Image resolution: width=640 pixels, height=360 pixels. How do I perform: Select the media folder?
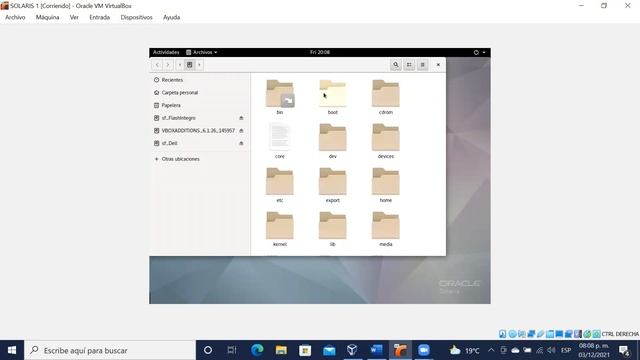(x=386, y=229)
